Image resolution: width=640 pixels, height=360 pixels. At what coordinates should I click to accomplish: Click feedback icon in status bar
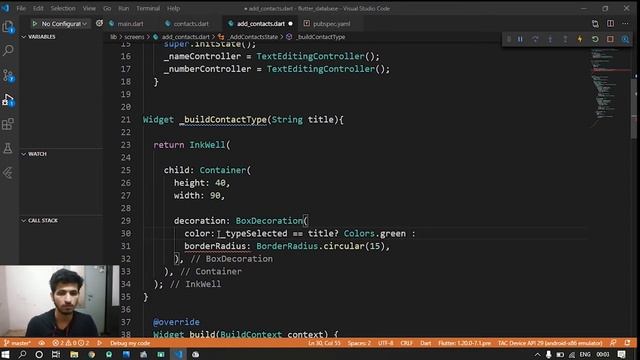tap(613, 343)
